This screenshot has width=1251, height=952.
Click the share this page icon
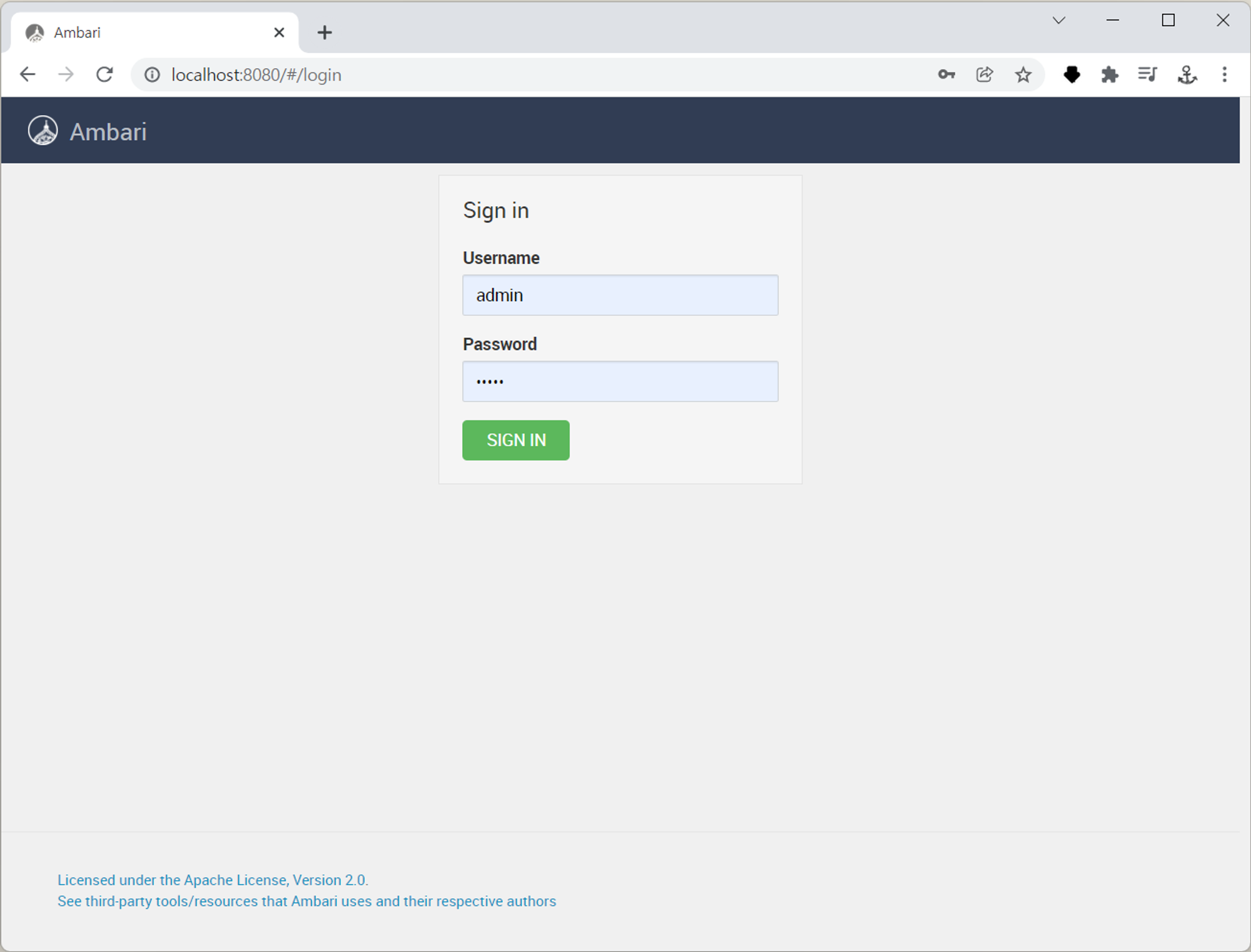[985, 75]
